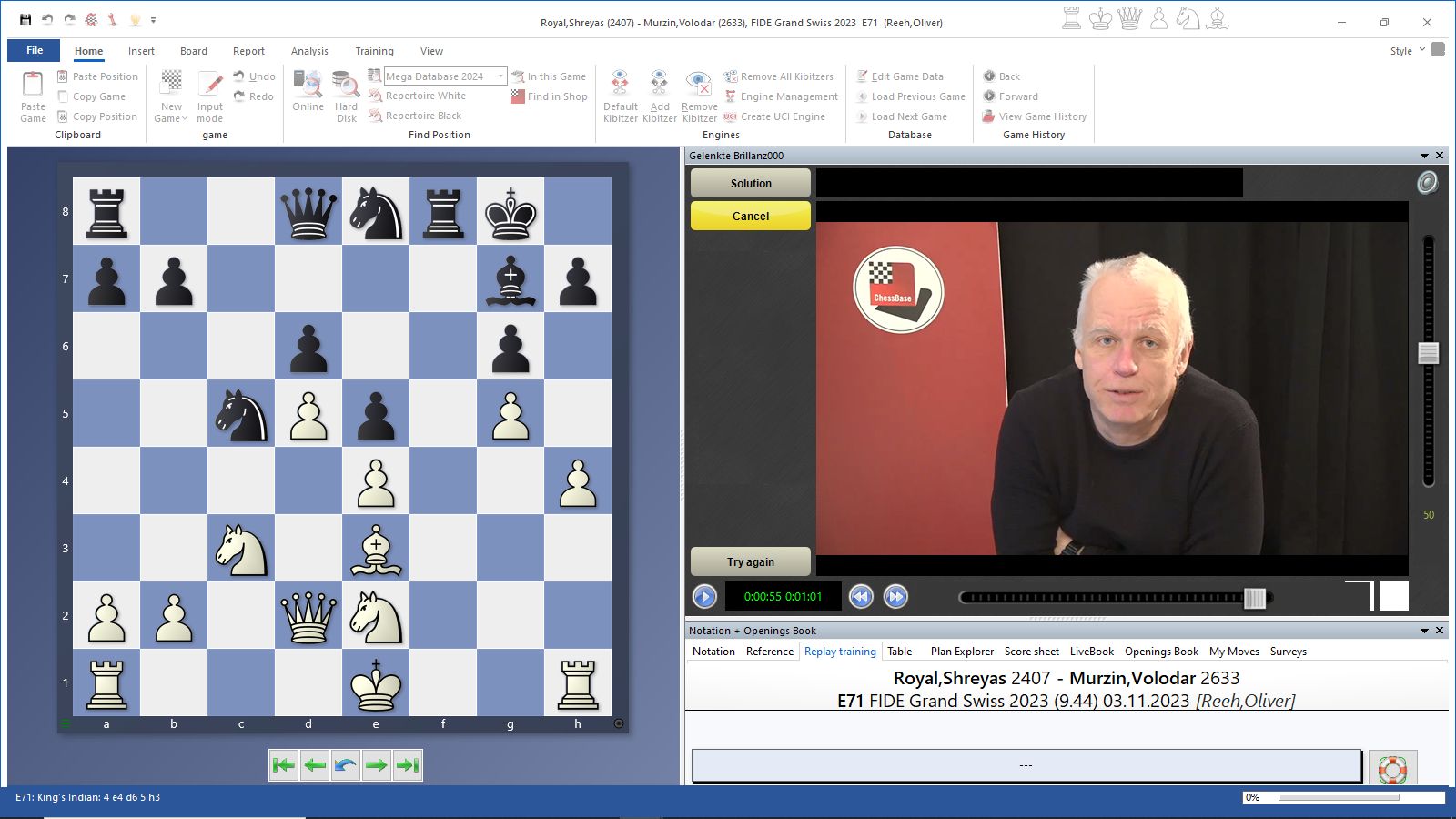Click the lifebuoy help icon
Screen dimensions: 1456x819
1392,768
